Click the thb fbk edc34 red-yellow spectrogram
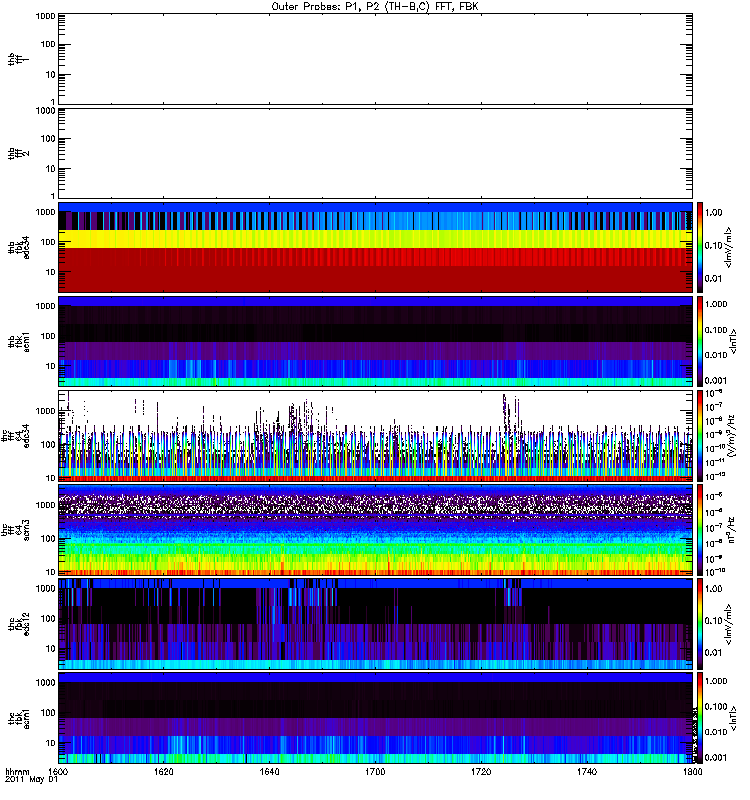The image size is (750, 800). tap(375, 247)
